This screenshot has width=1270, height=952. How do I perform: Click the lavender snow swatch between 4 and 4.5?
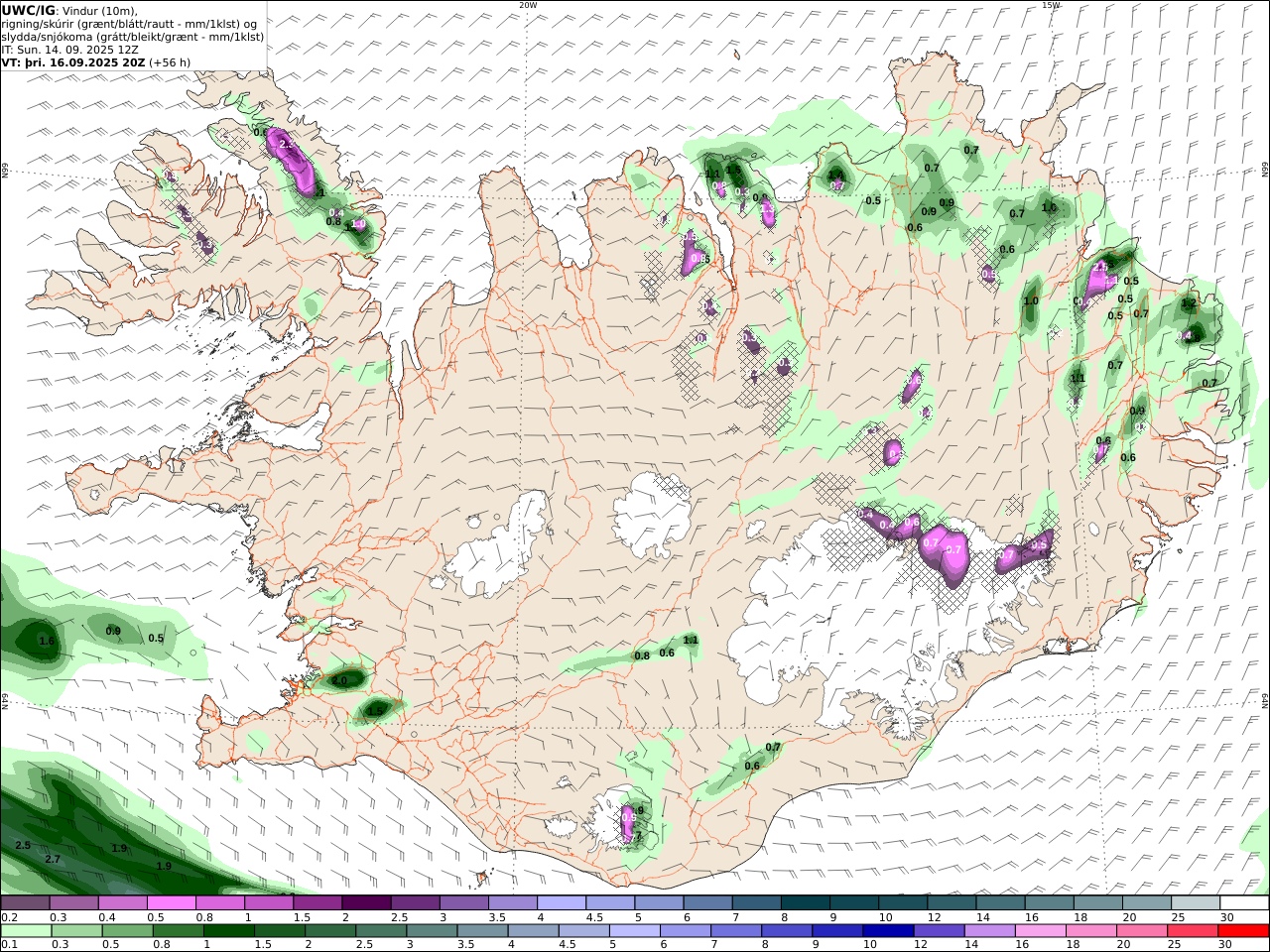561,903
